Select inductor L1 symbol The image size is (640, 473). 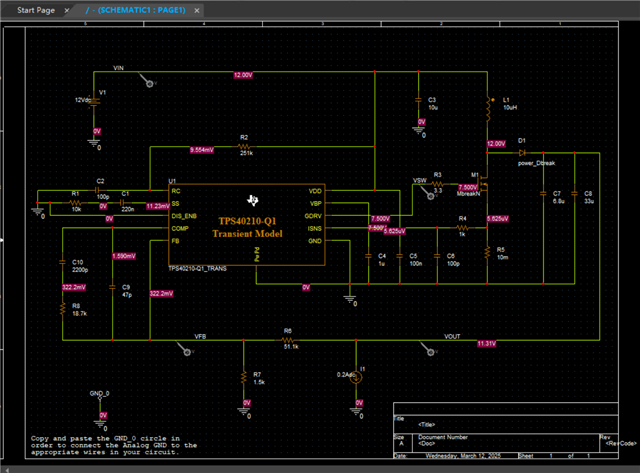(488, 109)
